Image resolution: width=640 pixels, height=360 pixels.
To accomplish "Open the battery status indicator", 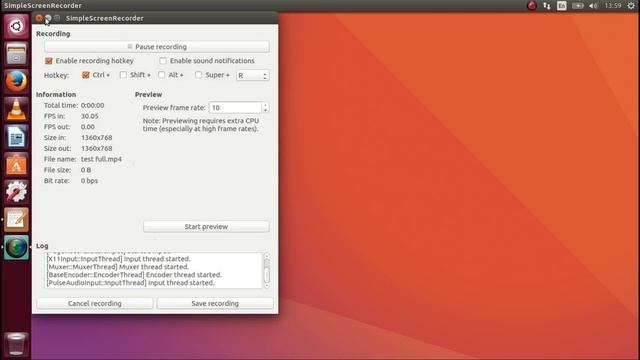I will click(578, 6).
